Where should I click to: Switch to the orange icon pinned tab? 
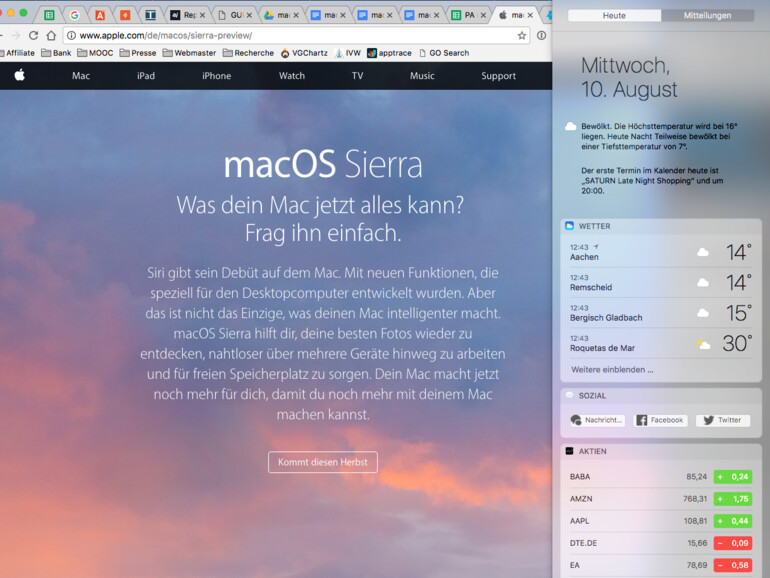[125, 15]
